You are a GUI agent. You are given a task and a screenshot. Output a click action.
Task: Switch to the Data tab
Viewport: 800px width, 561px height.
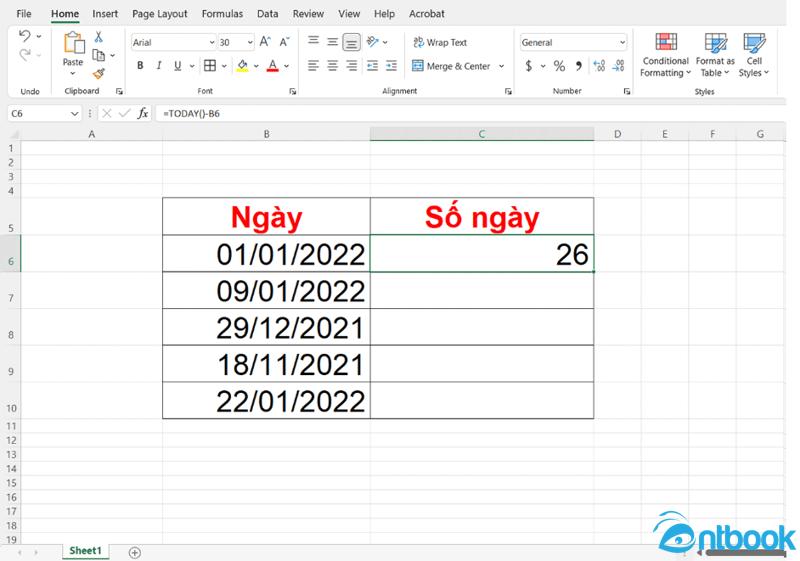click(x=267, y=14)
